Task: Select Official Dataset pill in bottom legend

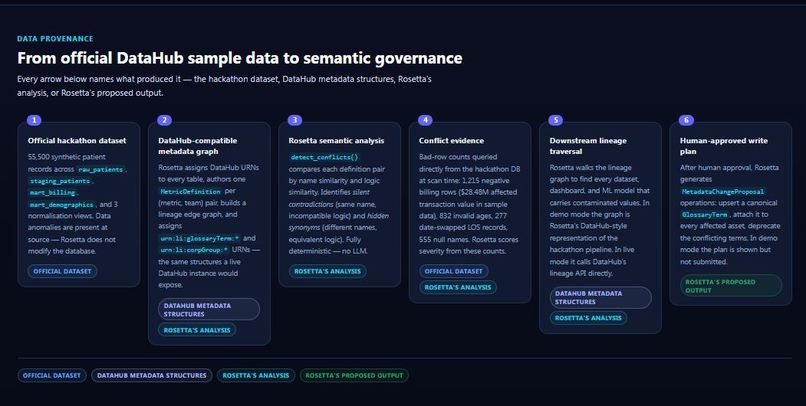Action: coord(52,376)
